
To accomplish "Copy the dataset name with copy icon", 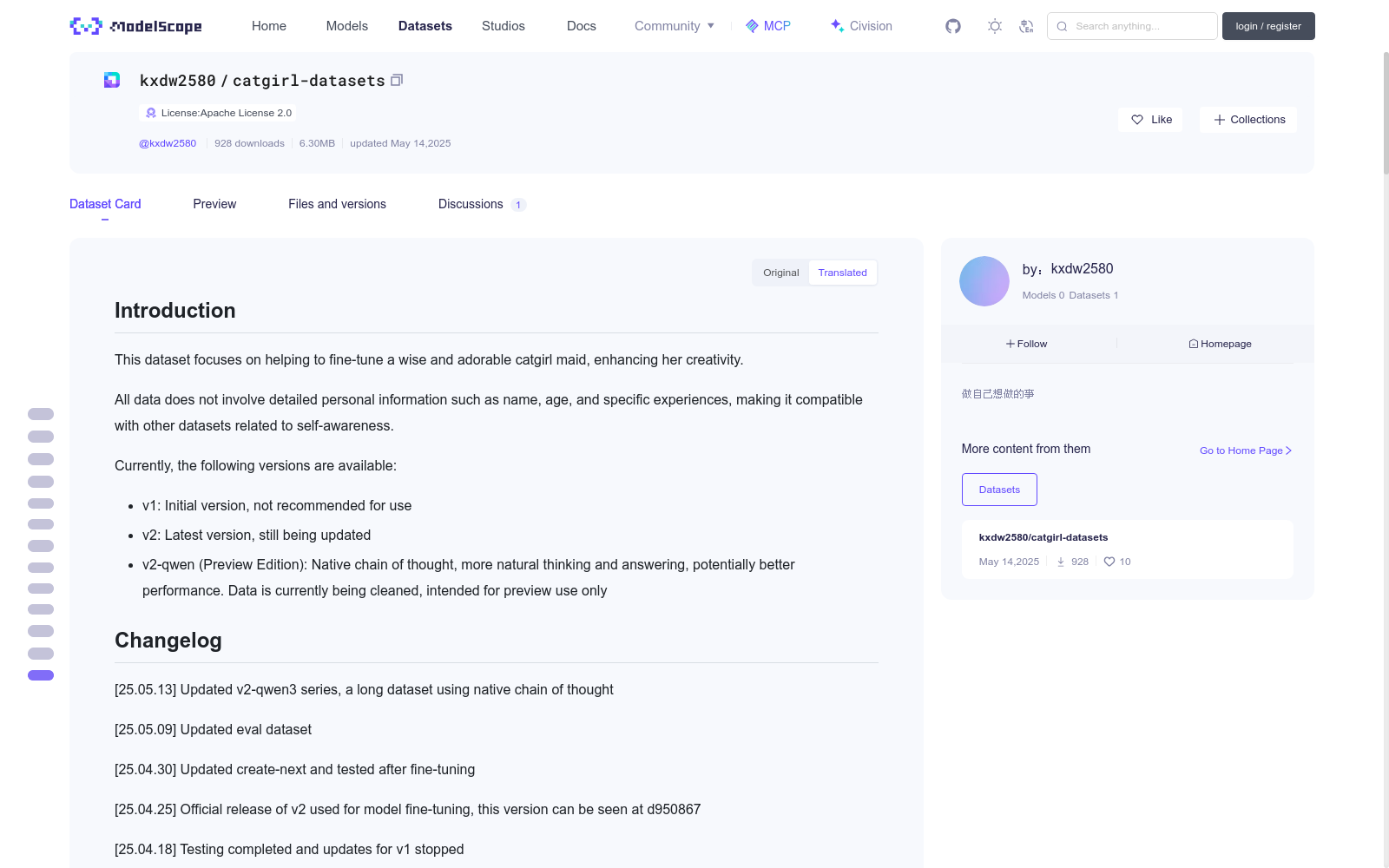I will click(x=397, y=80).
